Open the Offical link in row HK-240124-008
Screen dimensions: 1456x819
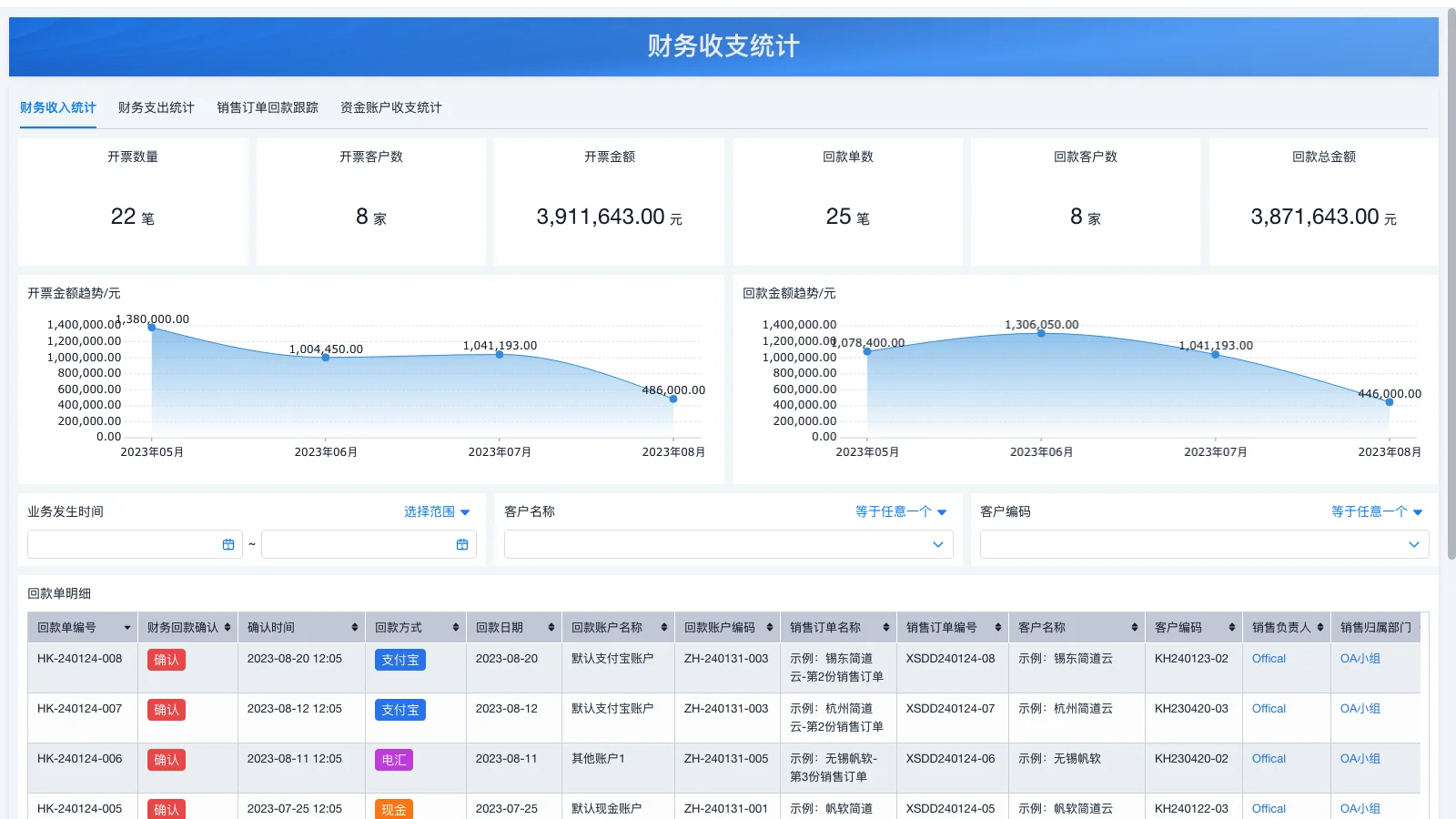pyautogui.click(x=1269, y=658)
